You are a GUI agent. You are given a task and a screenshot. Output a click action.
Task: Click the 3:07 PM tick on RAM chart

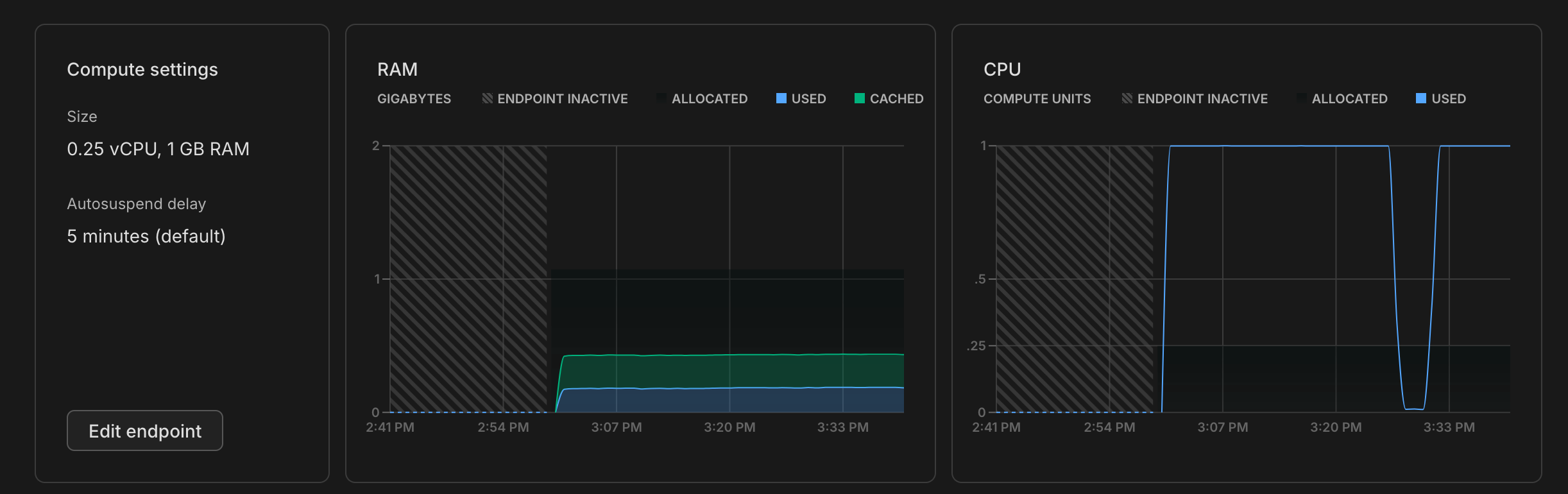[617, 427]
